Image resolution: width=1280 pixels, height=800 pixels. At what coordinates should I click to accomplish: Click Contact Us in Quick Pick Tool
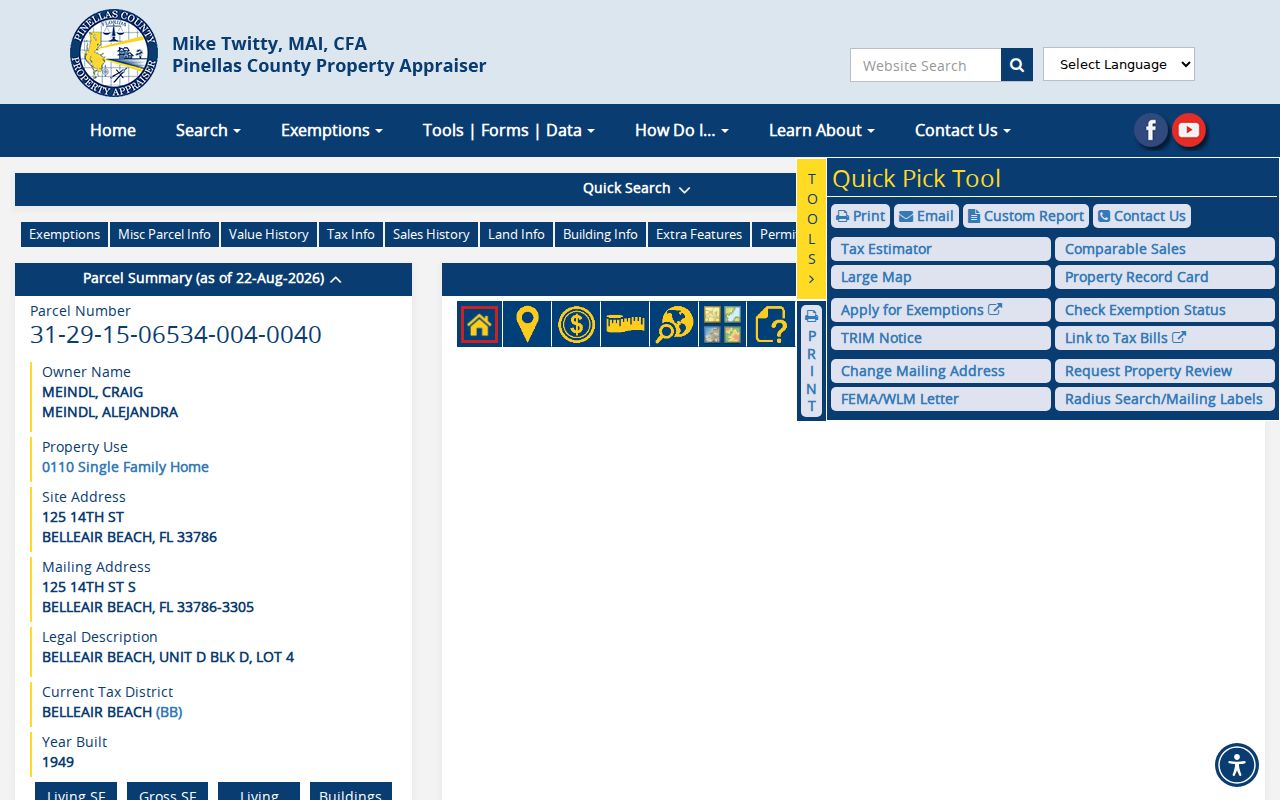click(x=1142, y=216)
